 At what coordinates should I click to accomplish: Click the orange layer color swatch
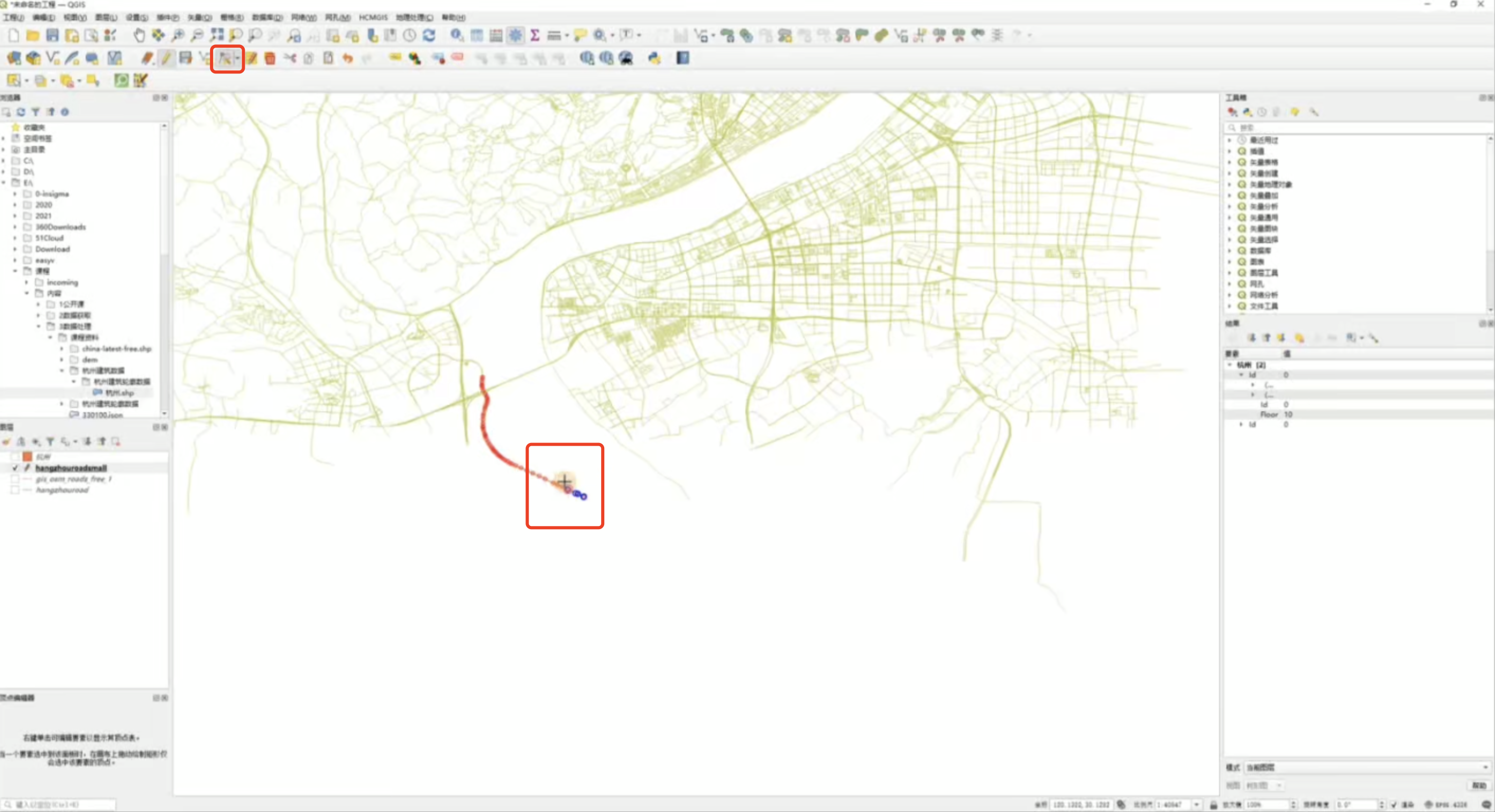27,457
